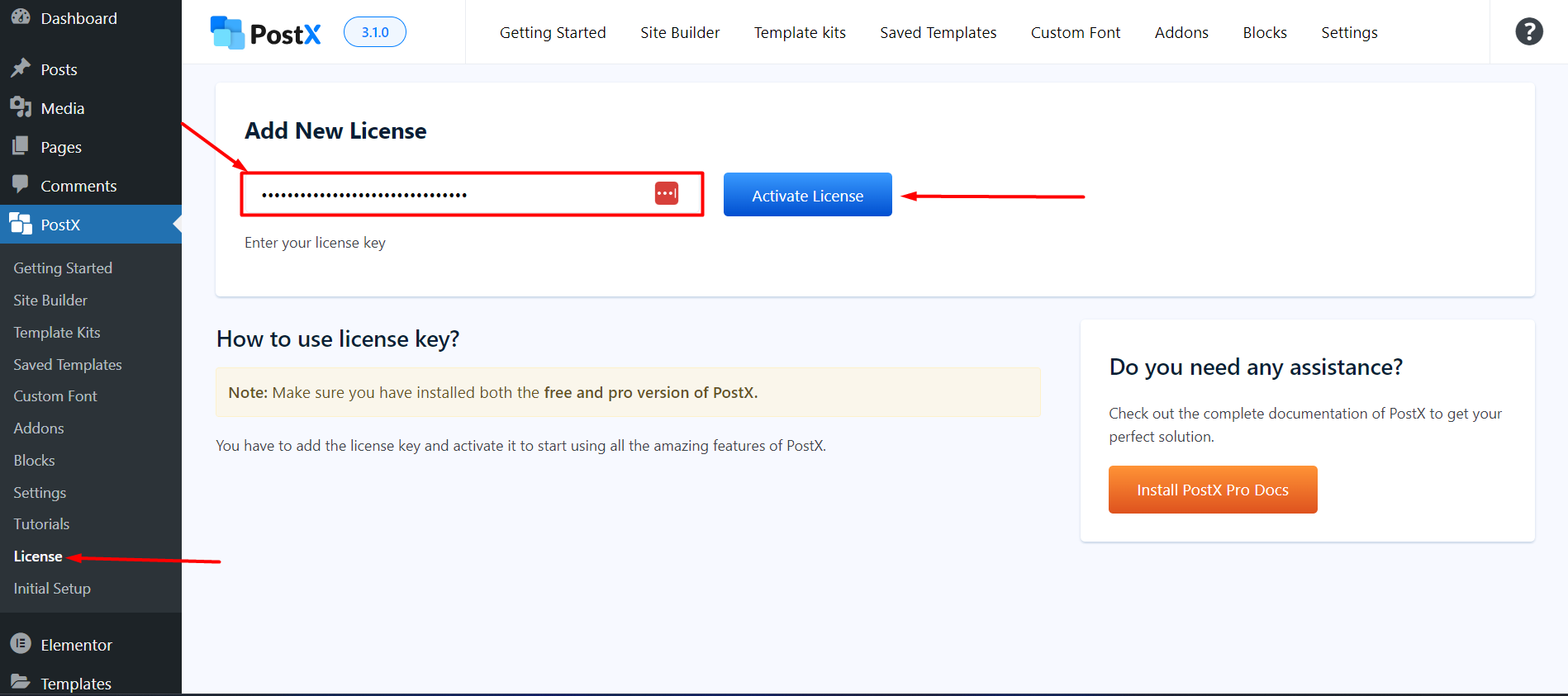The height and width of the screenshot is (696, 1568).
Task: Click the 'Add New License' heading
Action: coord(335,130)
